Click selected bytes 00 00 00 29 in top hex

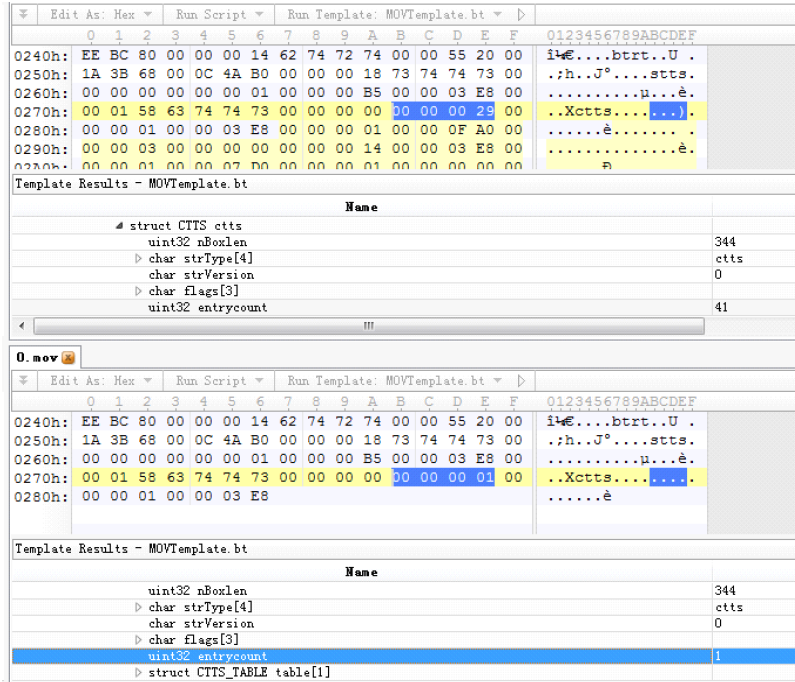coord(444,111)
